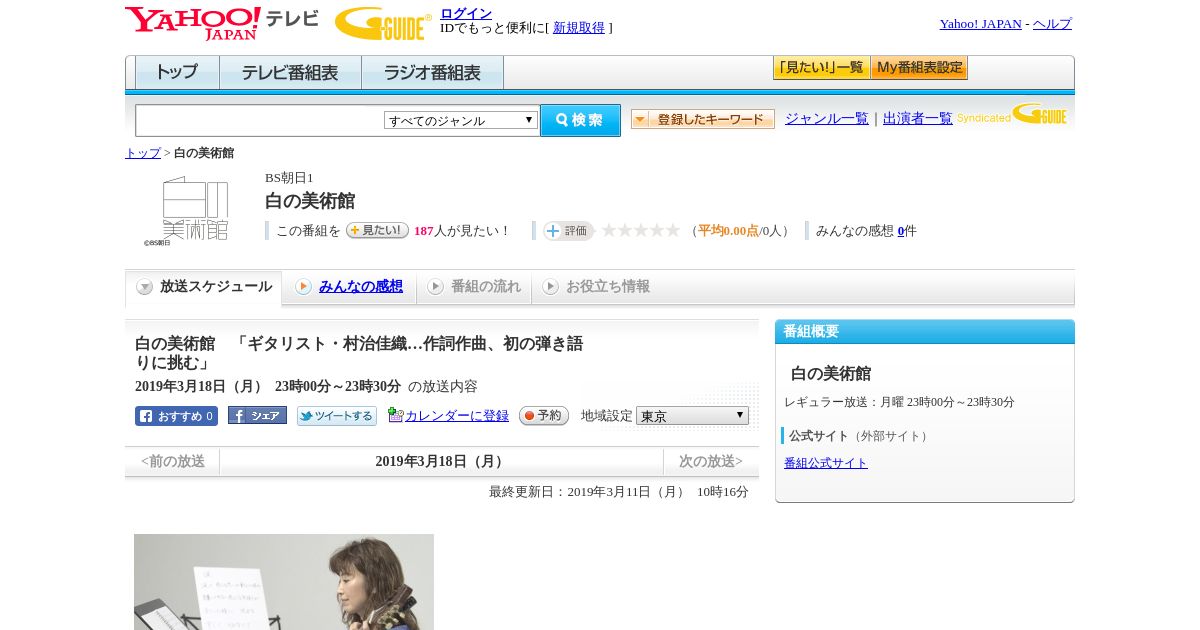
Task: Add program with the 見たい! button
Action: click(x=377, y=230)
